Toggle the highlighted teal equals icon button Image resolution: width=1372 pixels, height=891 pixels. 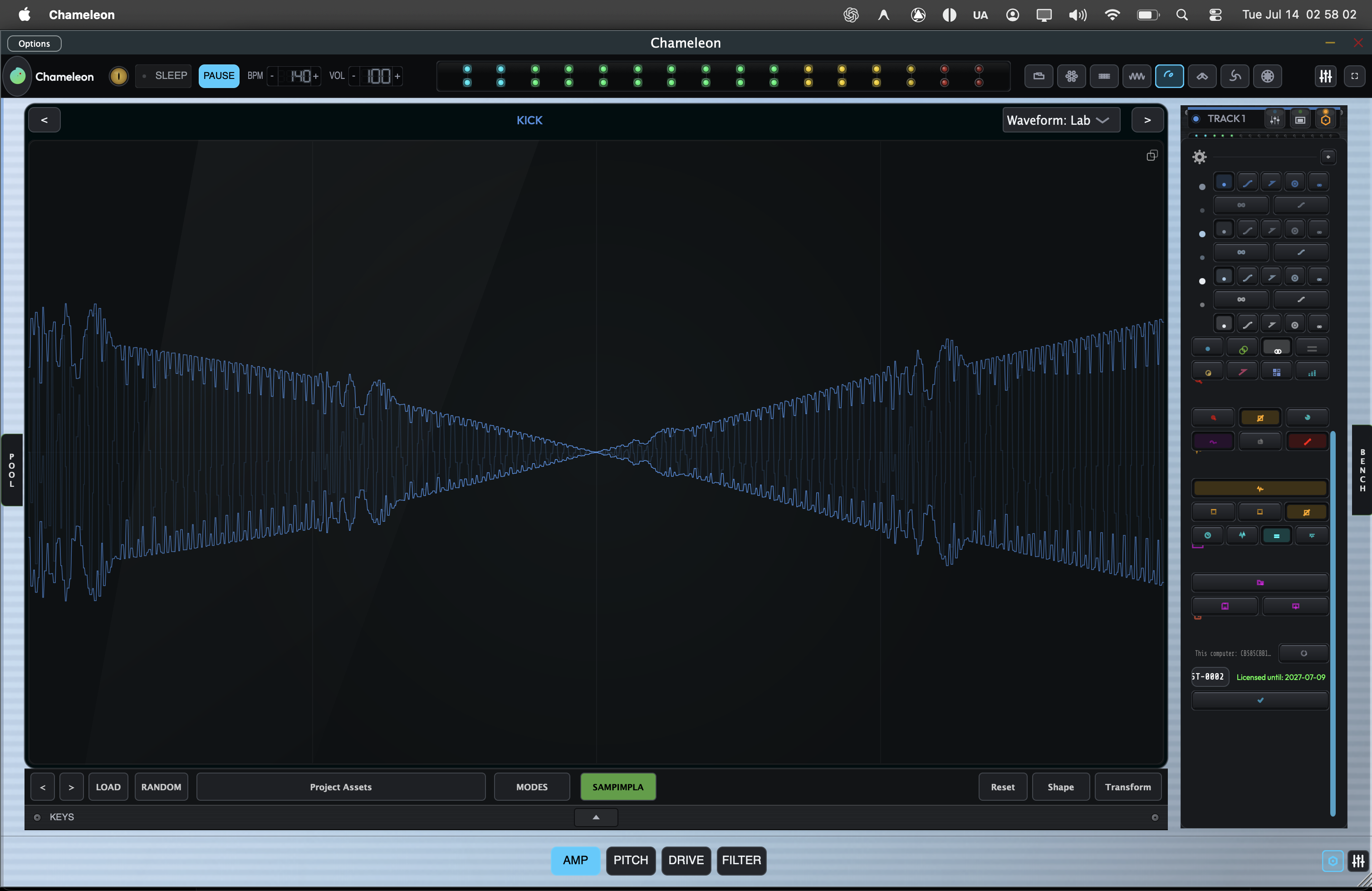click(x=1277, y=536)
